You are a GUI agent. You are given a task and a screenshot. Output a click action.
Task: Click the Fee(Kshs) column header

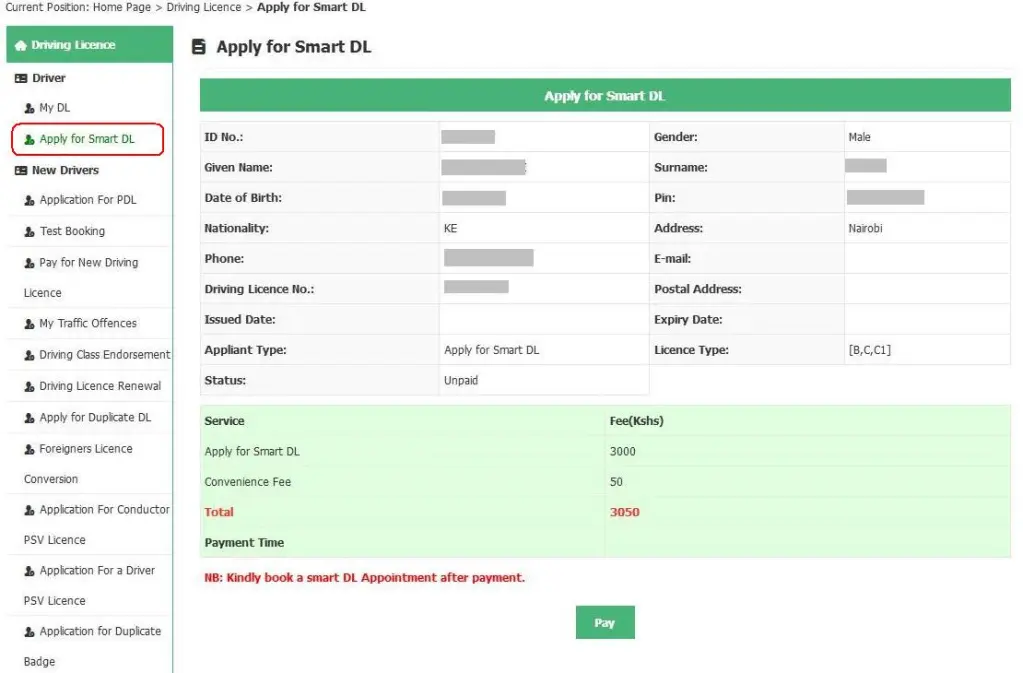point(636,421)
